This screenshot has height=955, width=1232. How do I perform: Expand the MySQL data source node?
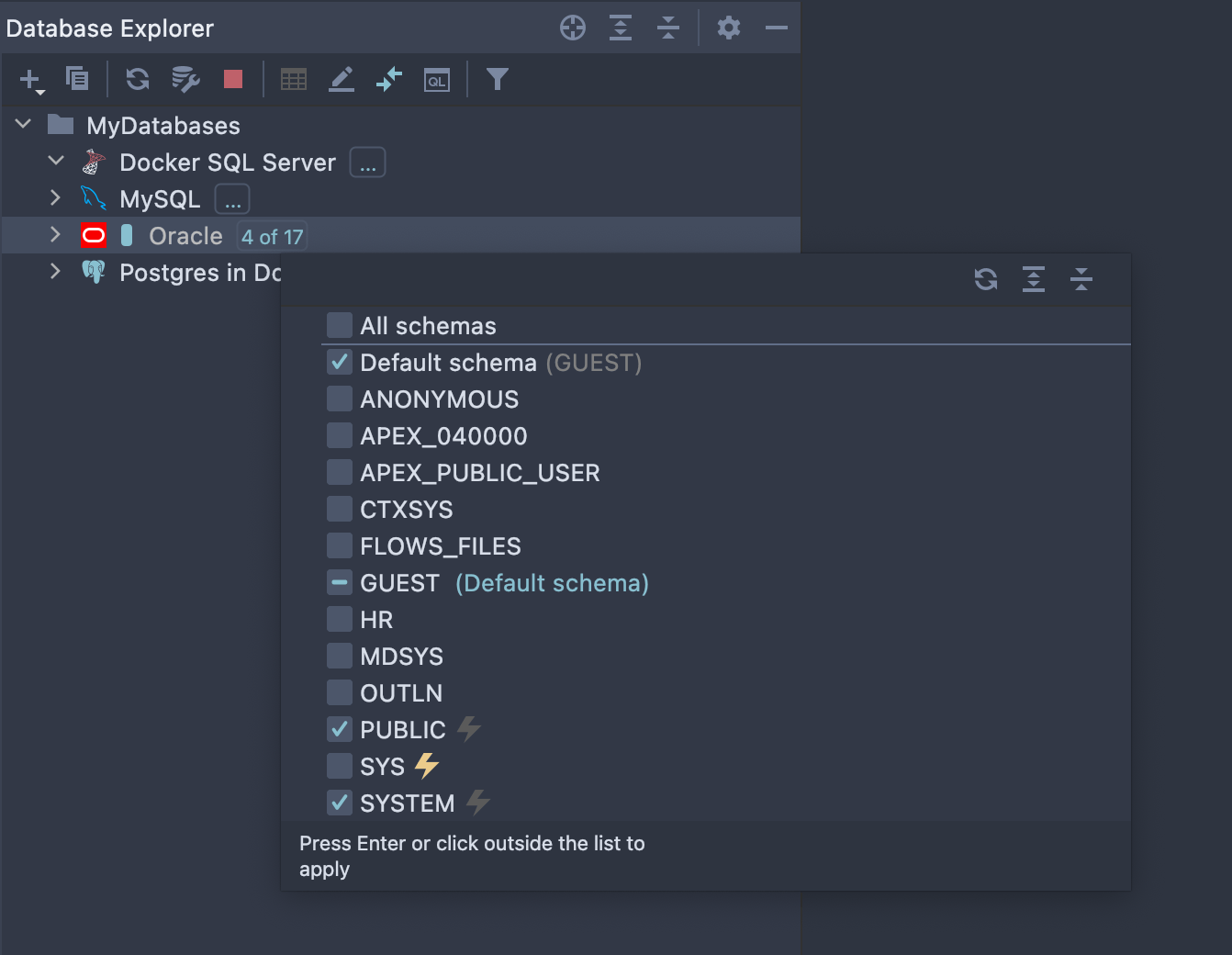coord(55,198)
